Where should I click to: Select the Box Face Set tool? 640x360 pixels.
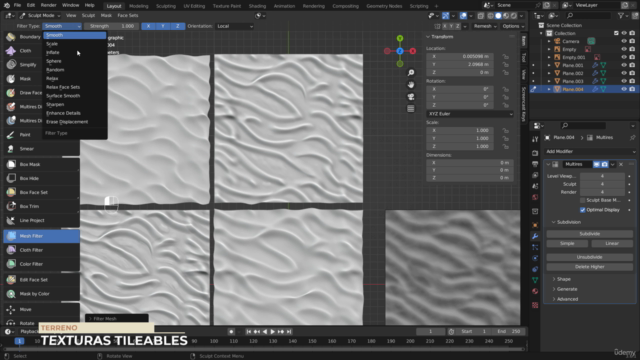41,192
